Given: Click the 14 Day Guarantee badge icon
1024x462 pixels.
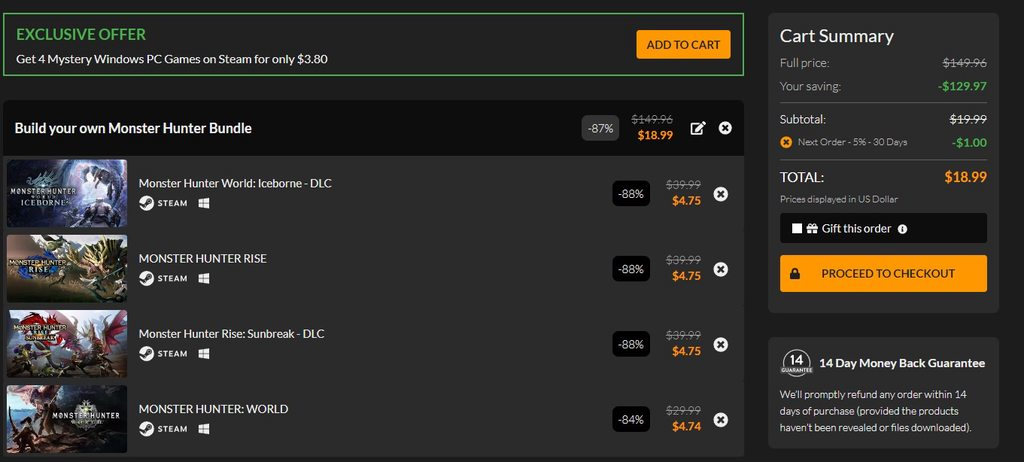Looking at the screenshot, I should coord(796,362).
